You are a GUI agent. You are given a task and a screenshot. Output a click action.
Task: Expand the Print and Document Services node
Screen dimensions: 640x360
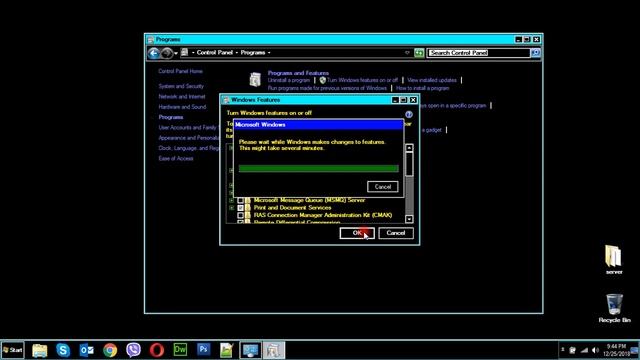point(231,208)
